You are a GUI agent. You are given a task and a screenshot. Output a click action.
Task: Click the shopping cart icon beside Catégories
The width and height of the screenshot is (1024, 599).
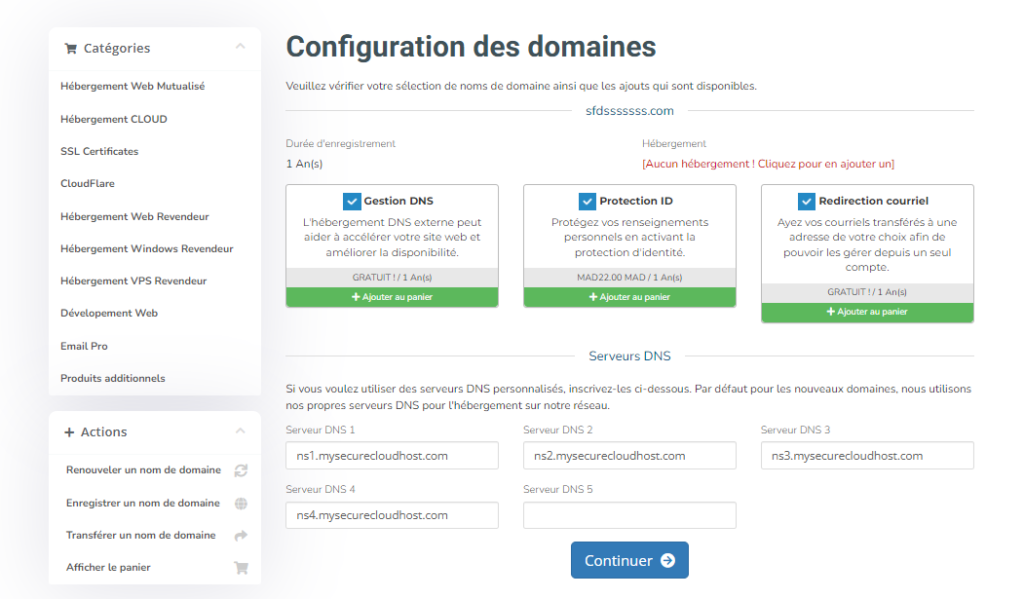point(70,48)
